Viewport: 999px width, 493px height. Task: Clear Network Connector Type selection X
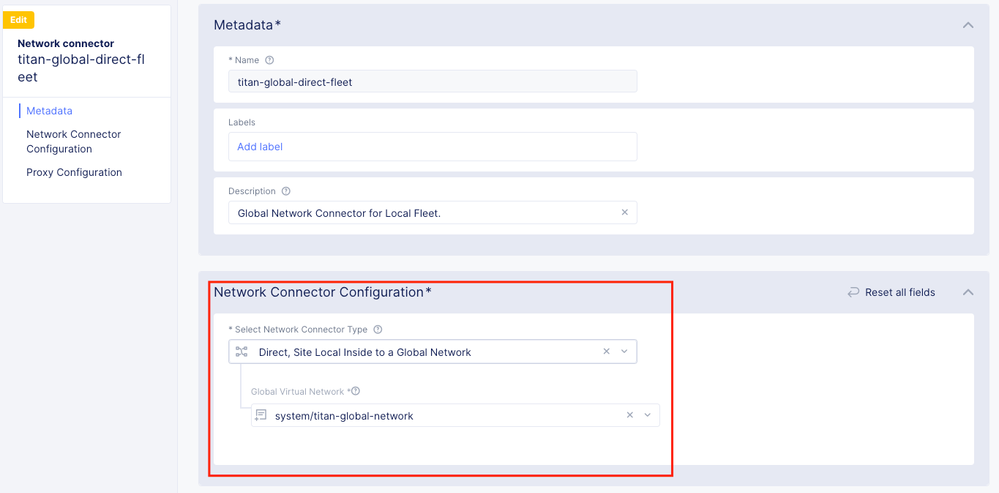pyautogui.click(x=606, y=351)
